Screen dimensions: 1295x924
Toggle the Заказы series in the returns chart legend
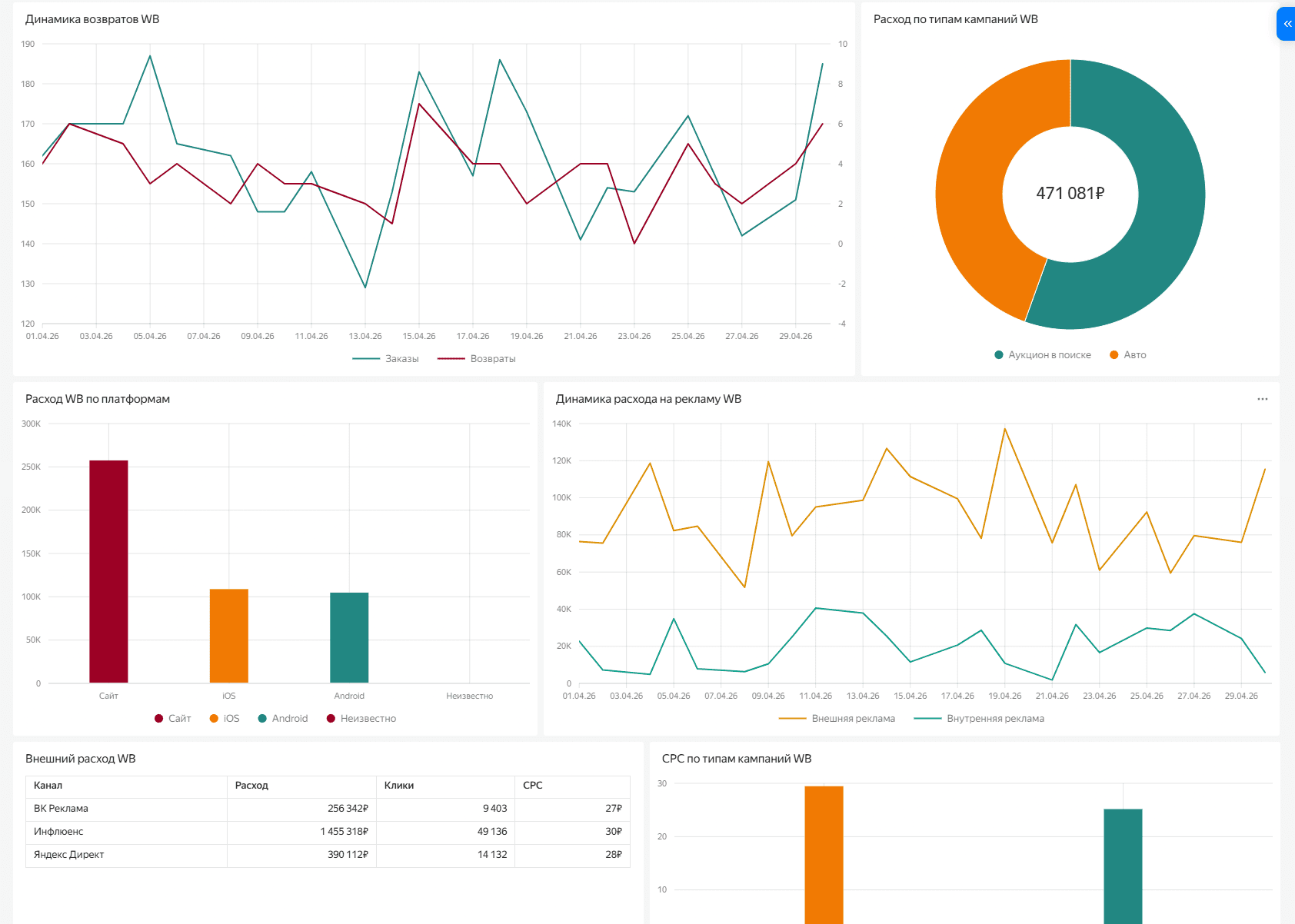click(385, 359)
